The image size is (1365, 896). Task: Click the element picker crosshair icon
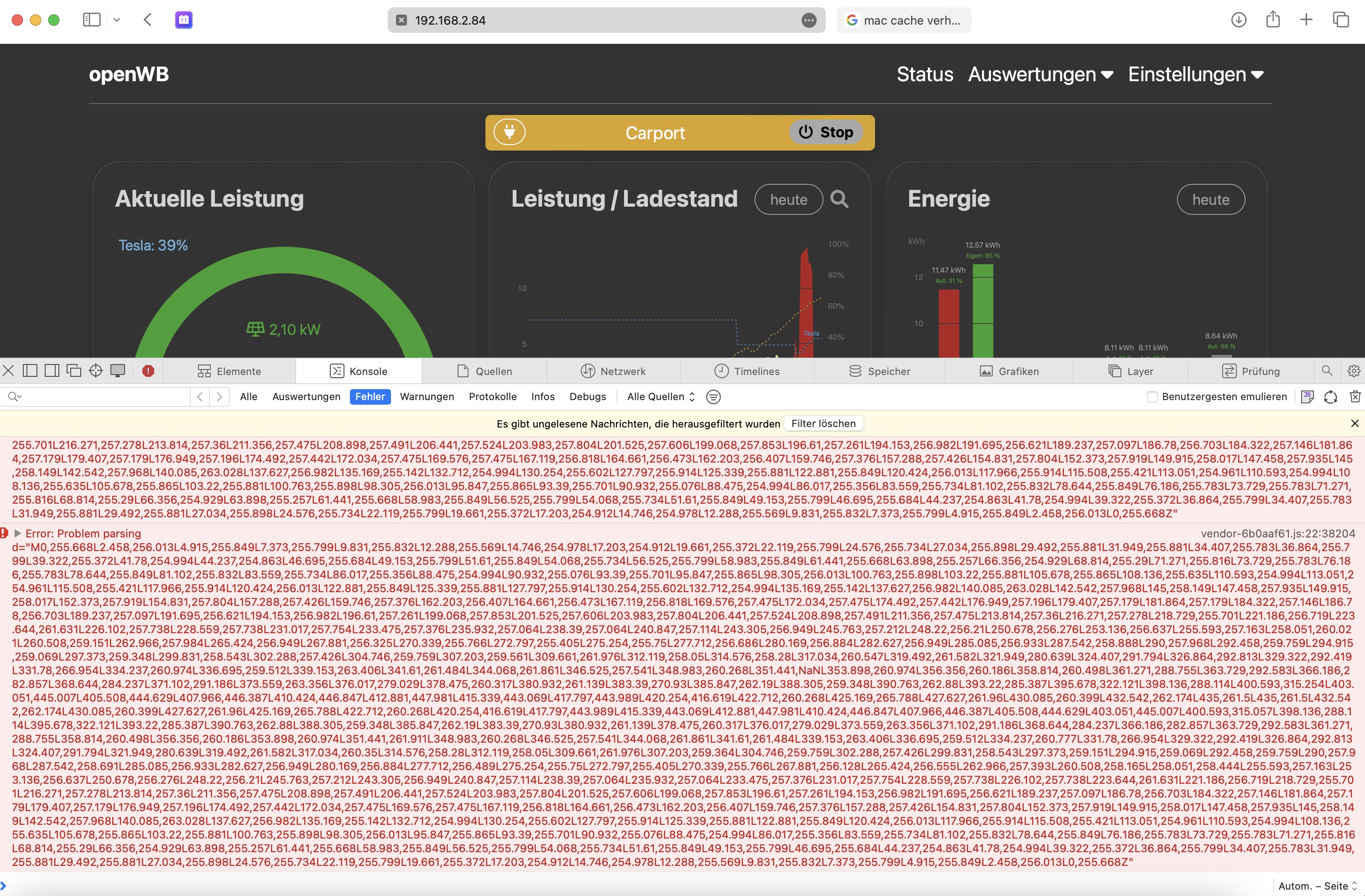(x=96, y=371)
